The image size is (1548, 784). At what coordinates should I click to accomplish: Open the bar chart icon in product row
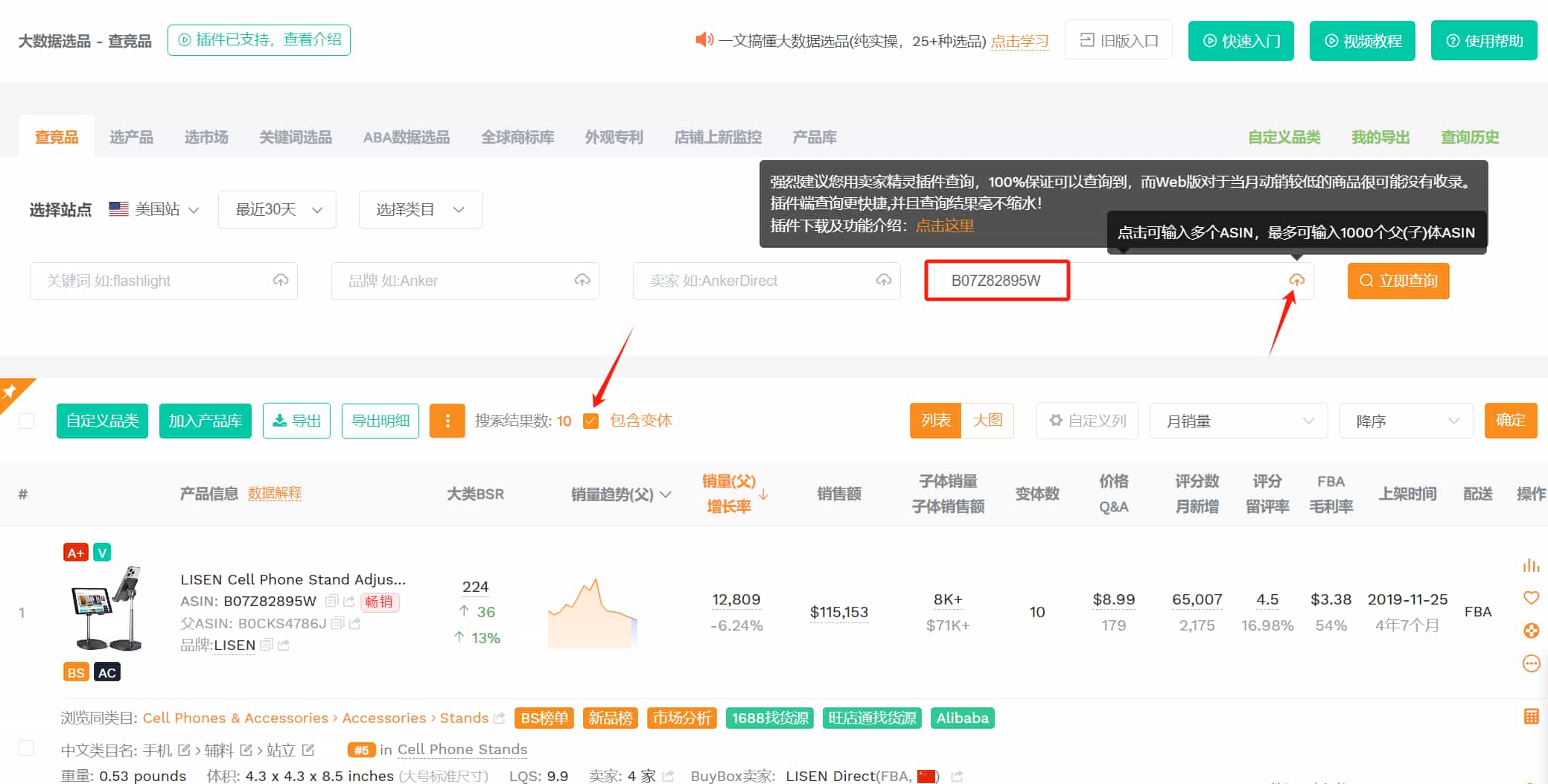tap(1531, 566)
